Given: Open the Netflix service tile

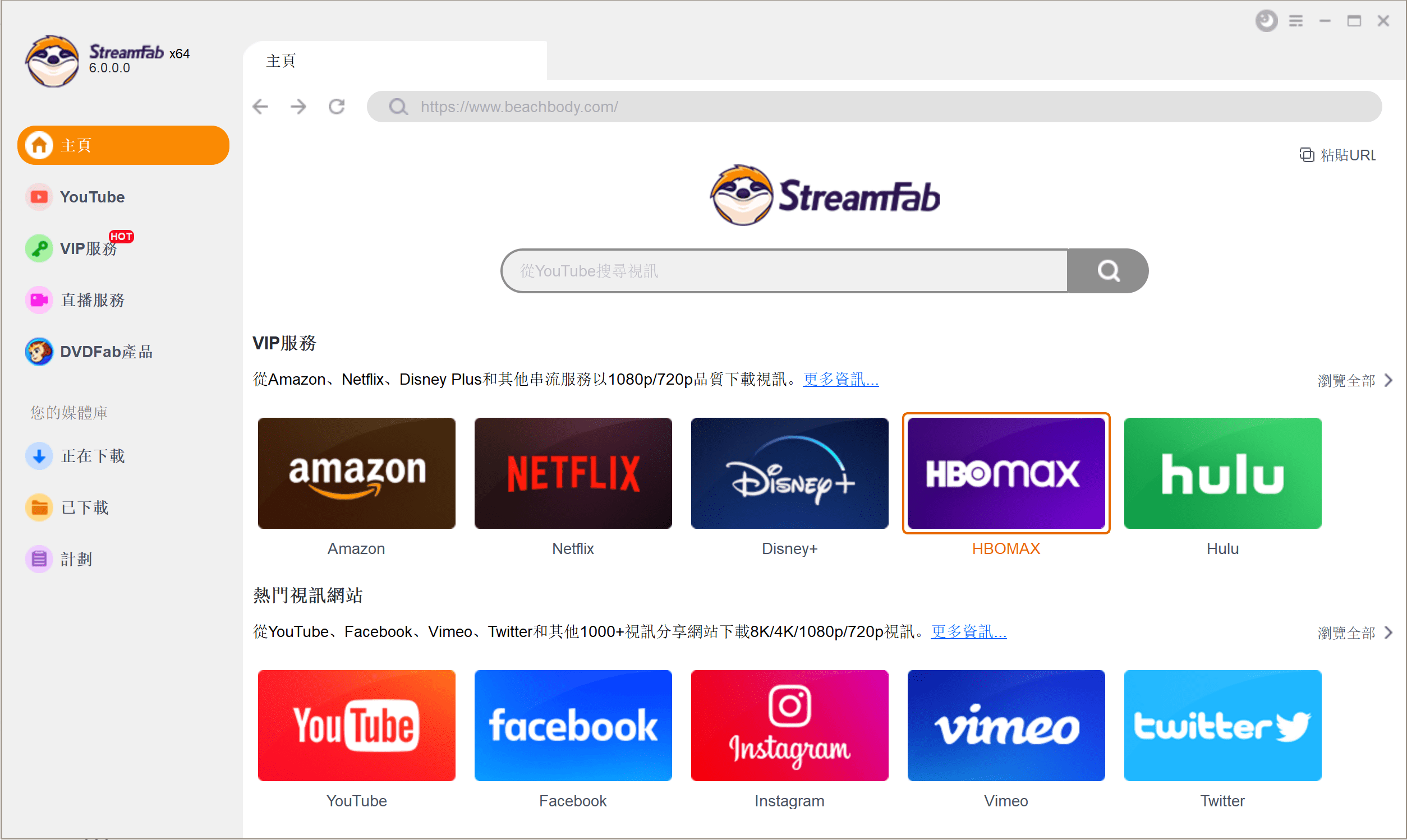Looking at the screenshot, I should pyautogui.click(x=573, y=473).
